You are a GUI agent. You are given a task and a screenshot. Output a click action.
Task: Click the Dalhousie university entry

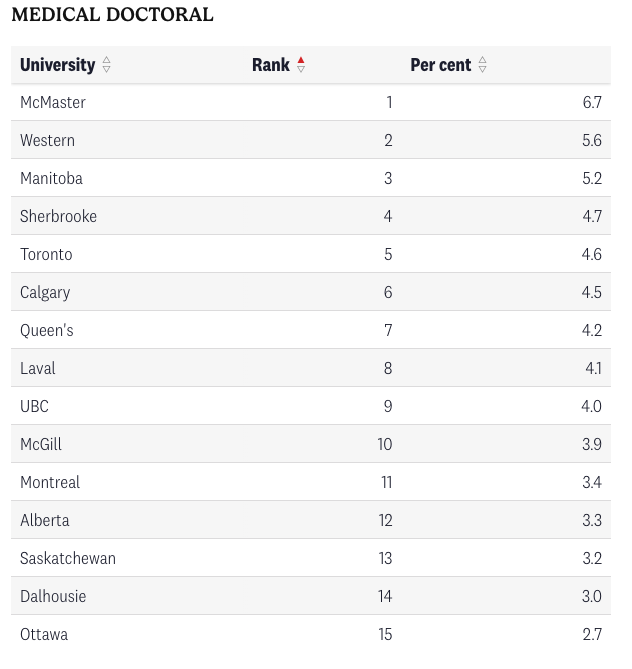(x=53, y=596)
